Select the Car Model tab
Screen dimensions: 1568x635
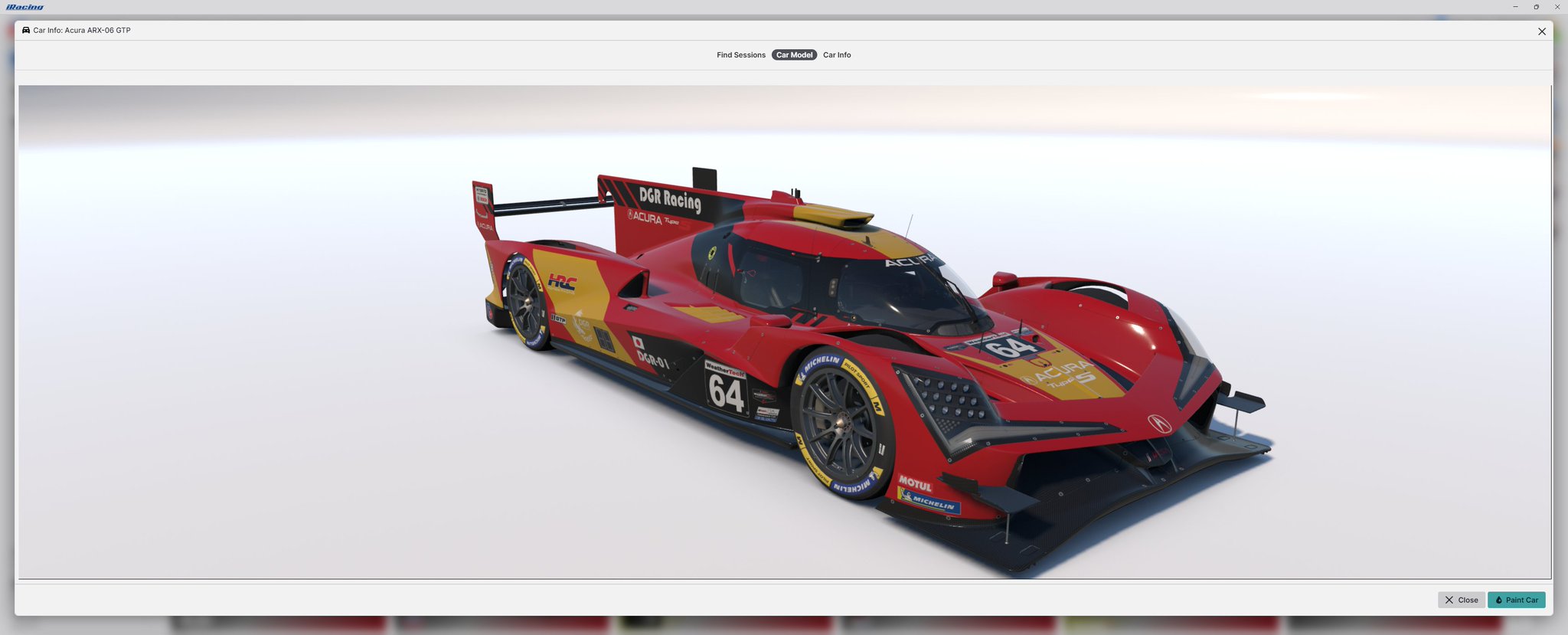tap(794, 55)
